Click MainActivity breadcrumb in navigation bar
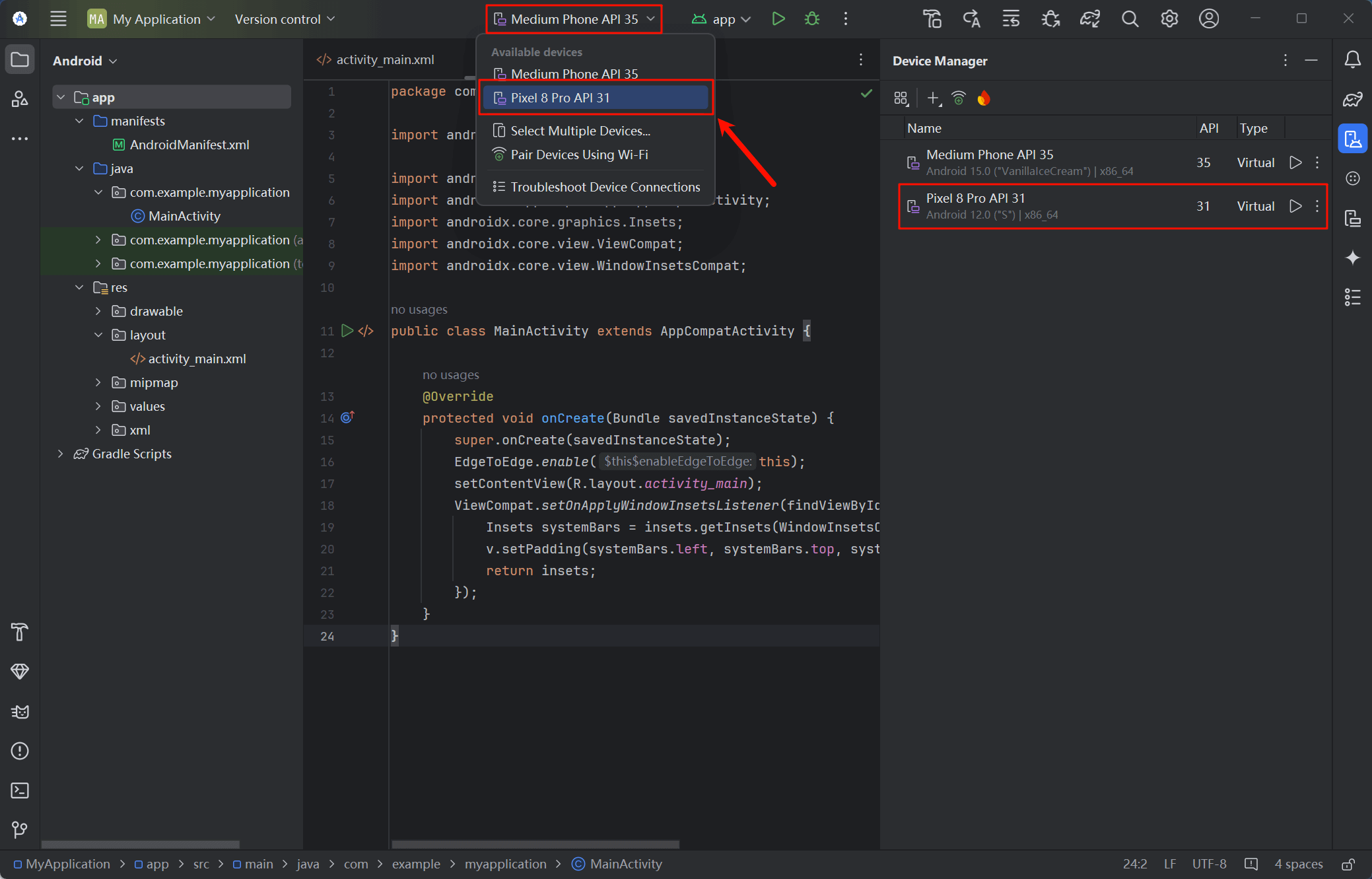 (617, 864)
